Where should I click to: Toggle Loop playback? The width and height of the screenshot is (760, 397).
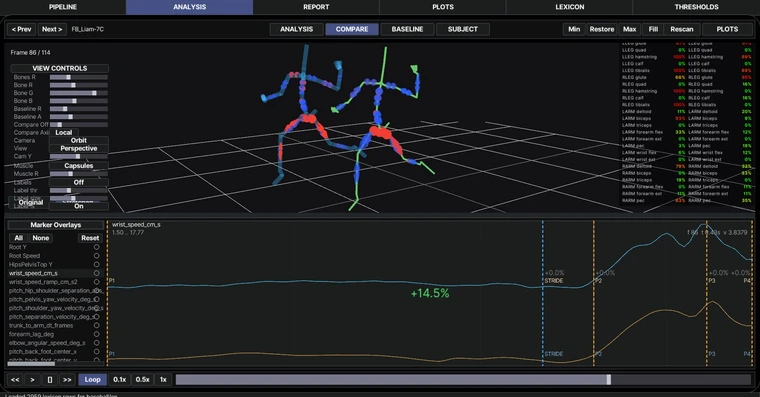coord(93,380)
